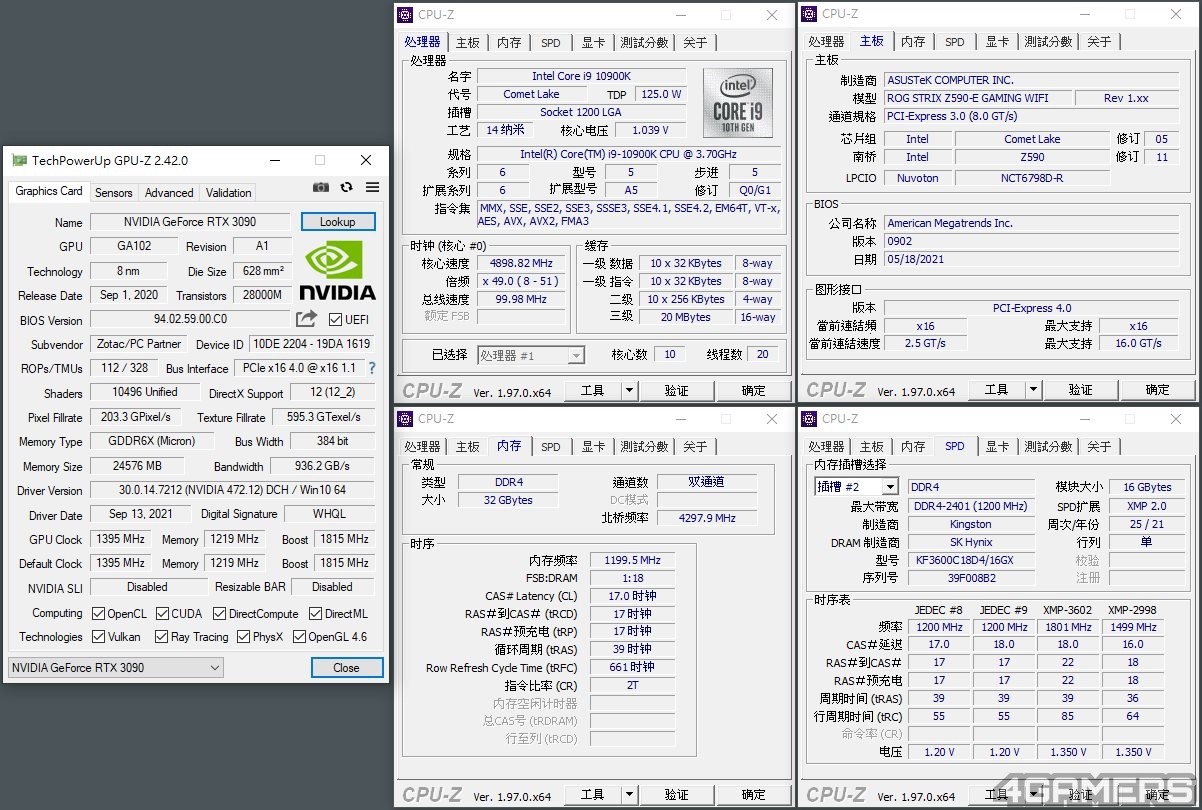The image size is (1202, 810).
Task: Click the NVIDIA logo in GPU-Z
Action: coord(337,270)
